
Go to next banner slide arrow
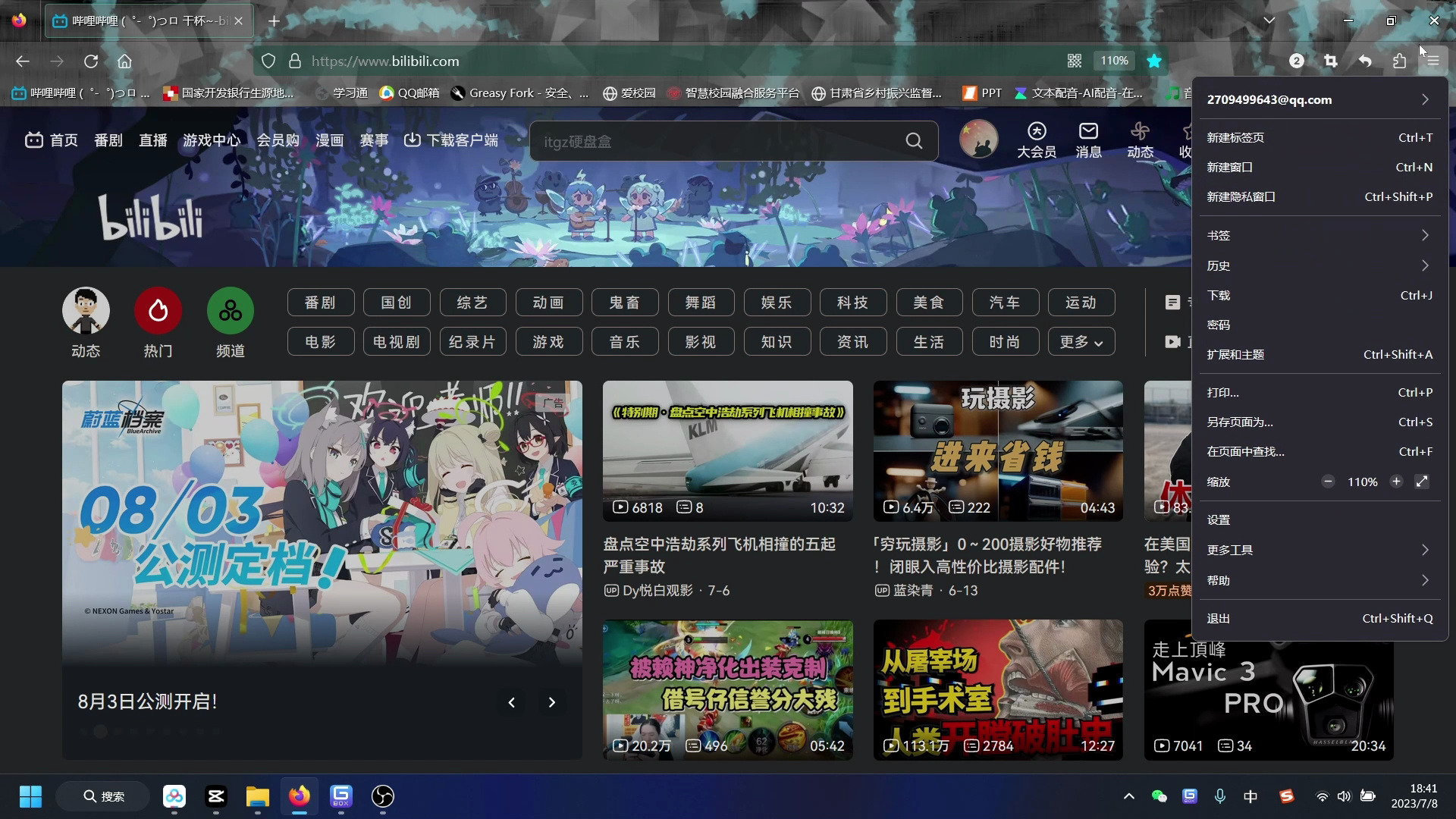(x=552, y=702)
